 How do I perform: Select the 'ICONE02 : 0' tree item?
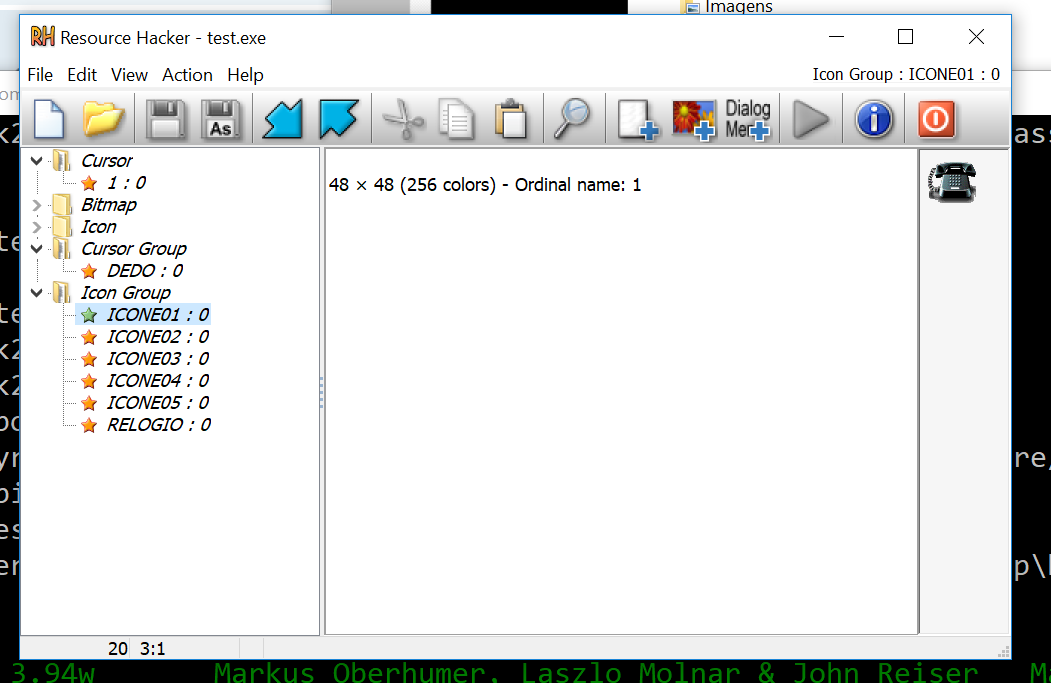[x=158, y=337]
